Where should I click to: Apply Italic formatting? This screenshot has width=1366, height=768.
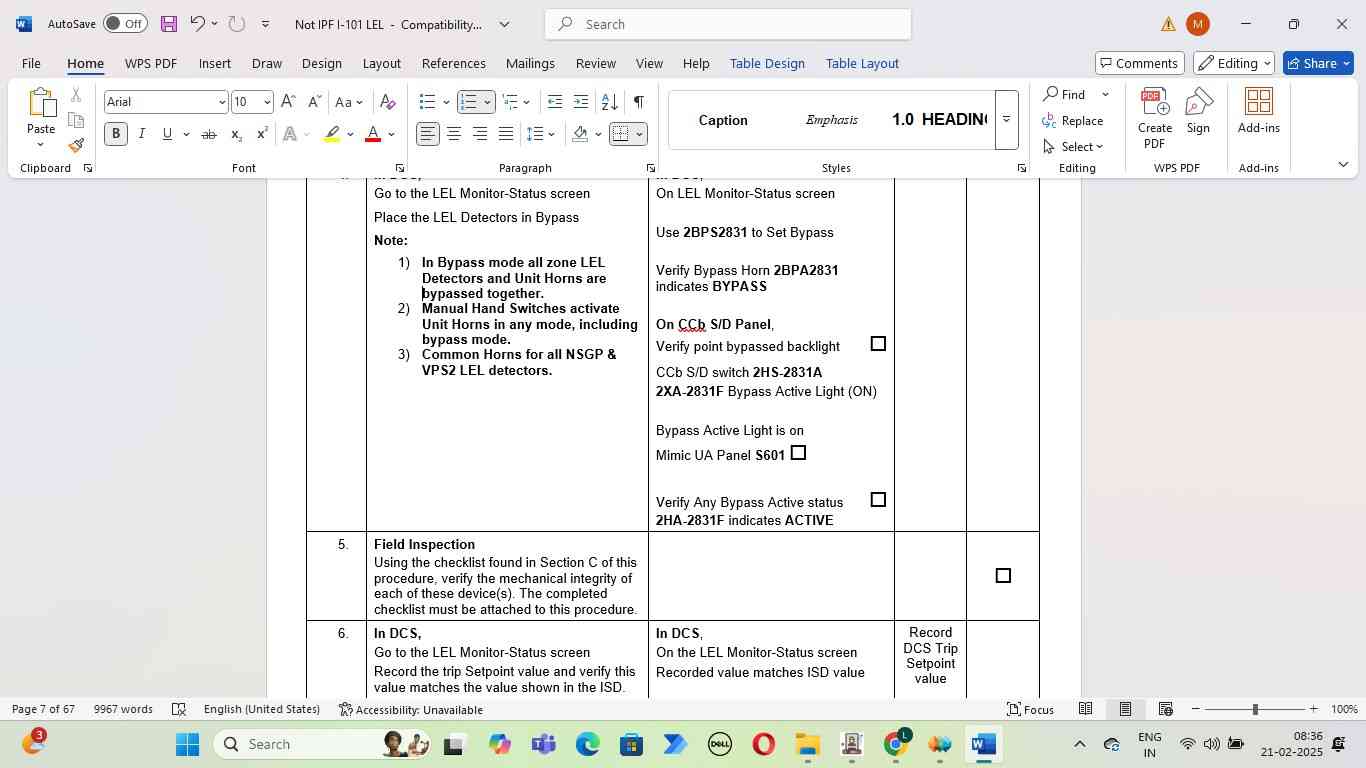click(x=142, y=134)
